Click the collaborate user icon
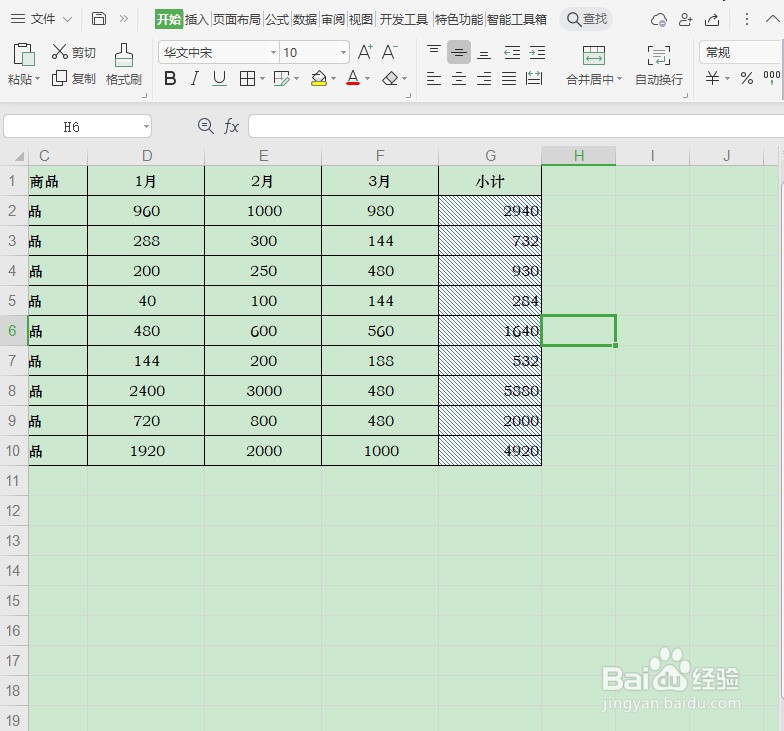The width and height of the screenshot is (784, 731). coord(686,20)
